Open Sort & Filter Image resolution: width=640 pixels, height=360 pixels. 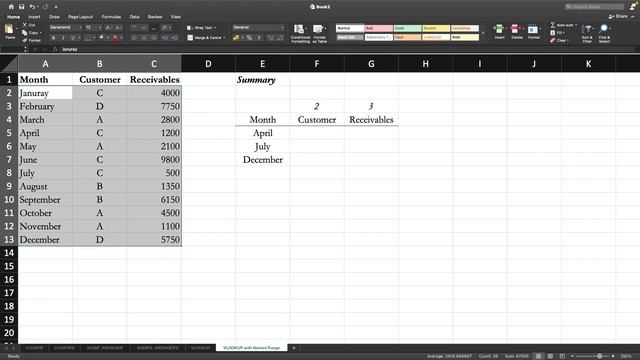point(587,33)
